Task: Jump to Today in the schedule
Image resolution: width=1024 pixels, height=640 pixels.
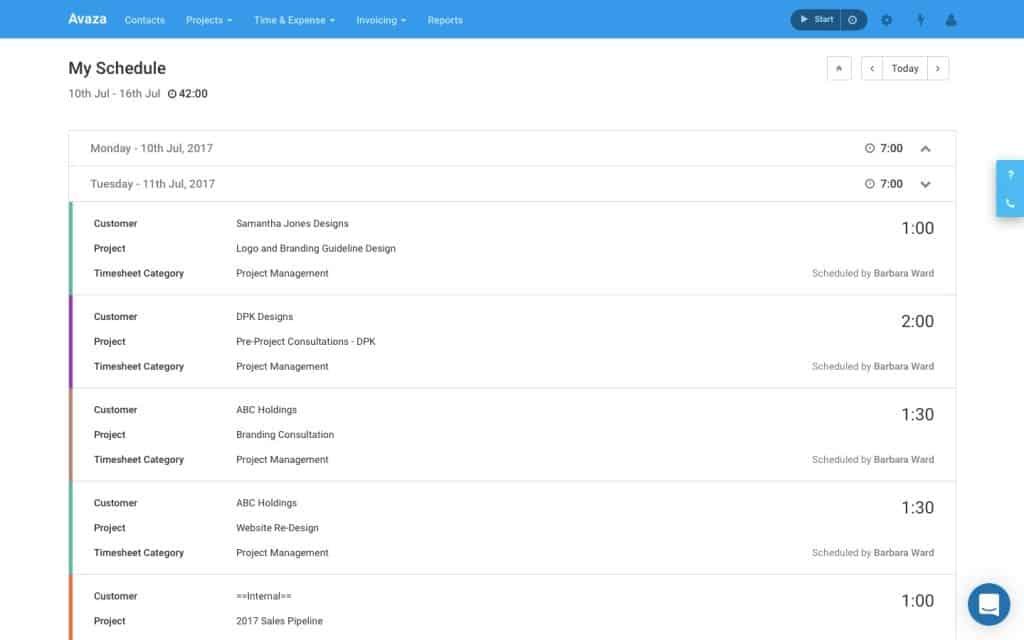Action: point(904,68)
